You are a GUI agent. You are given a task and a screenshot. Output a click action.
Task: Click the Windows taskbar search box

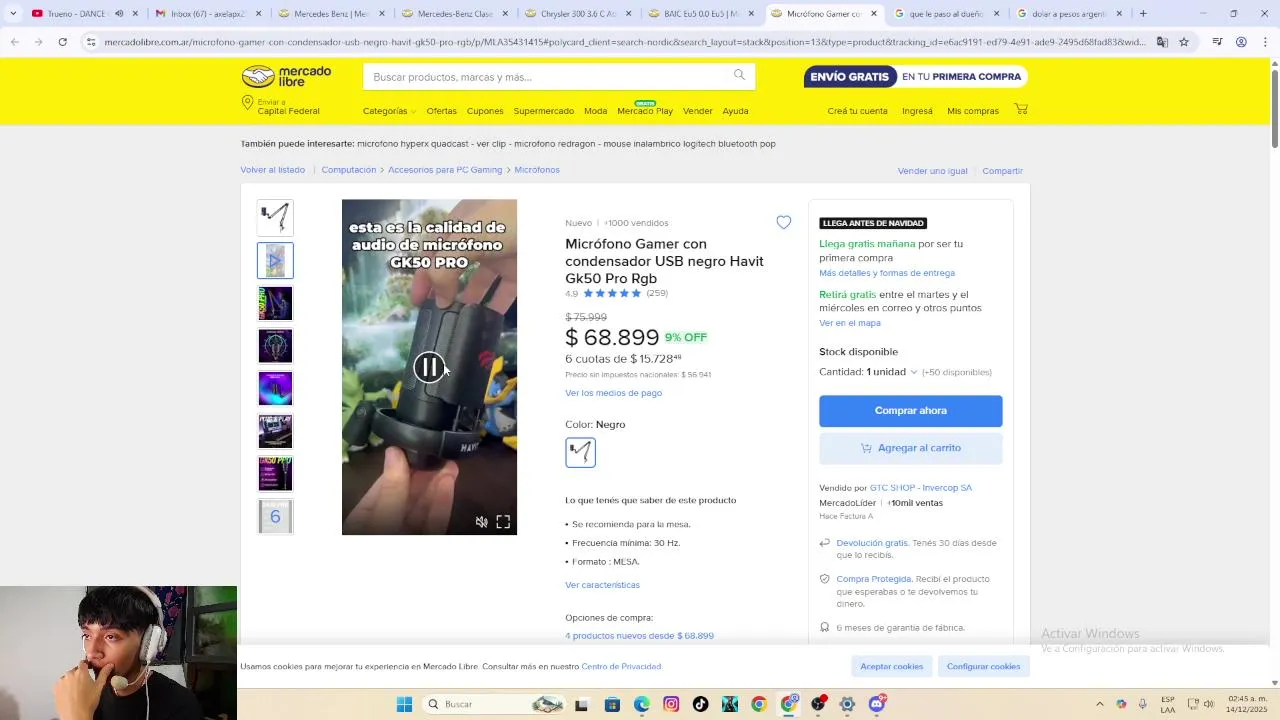pyautogui.click(x=494, y=704)
